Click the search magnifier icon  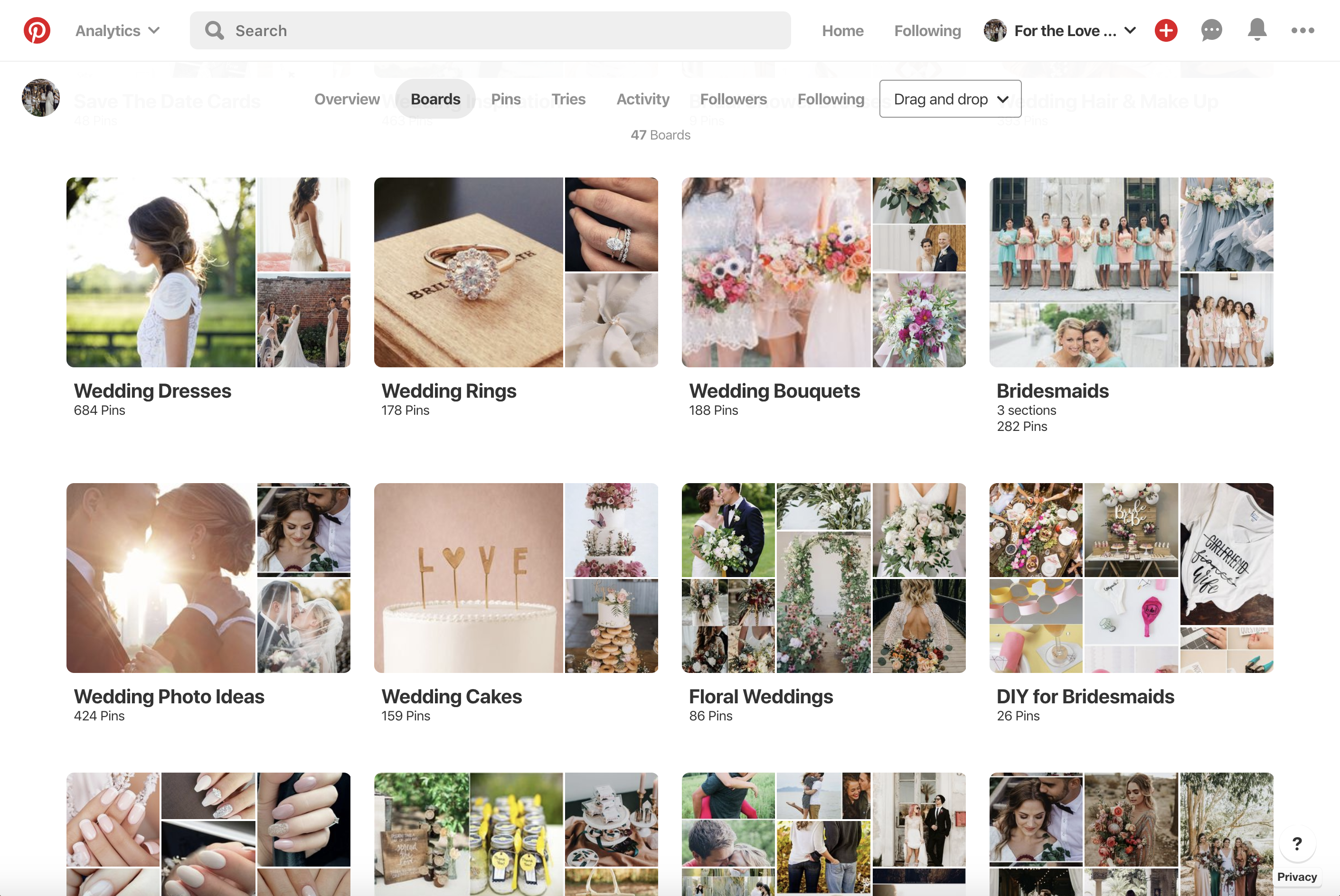(214, 30)
